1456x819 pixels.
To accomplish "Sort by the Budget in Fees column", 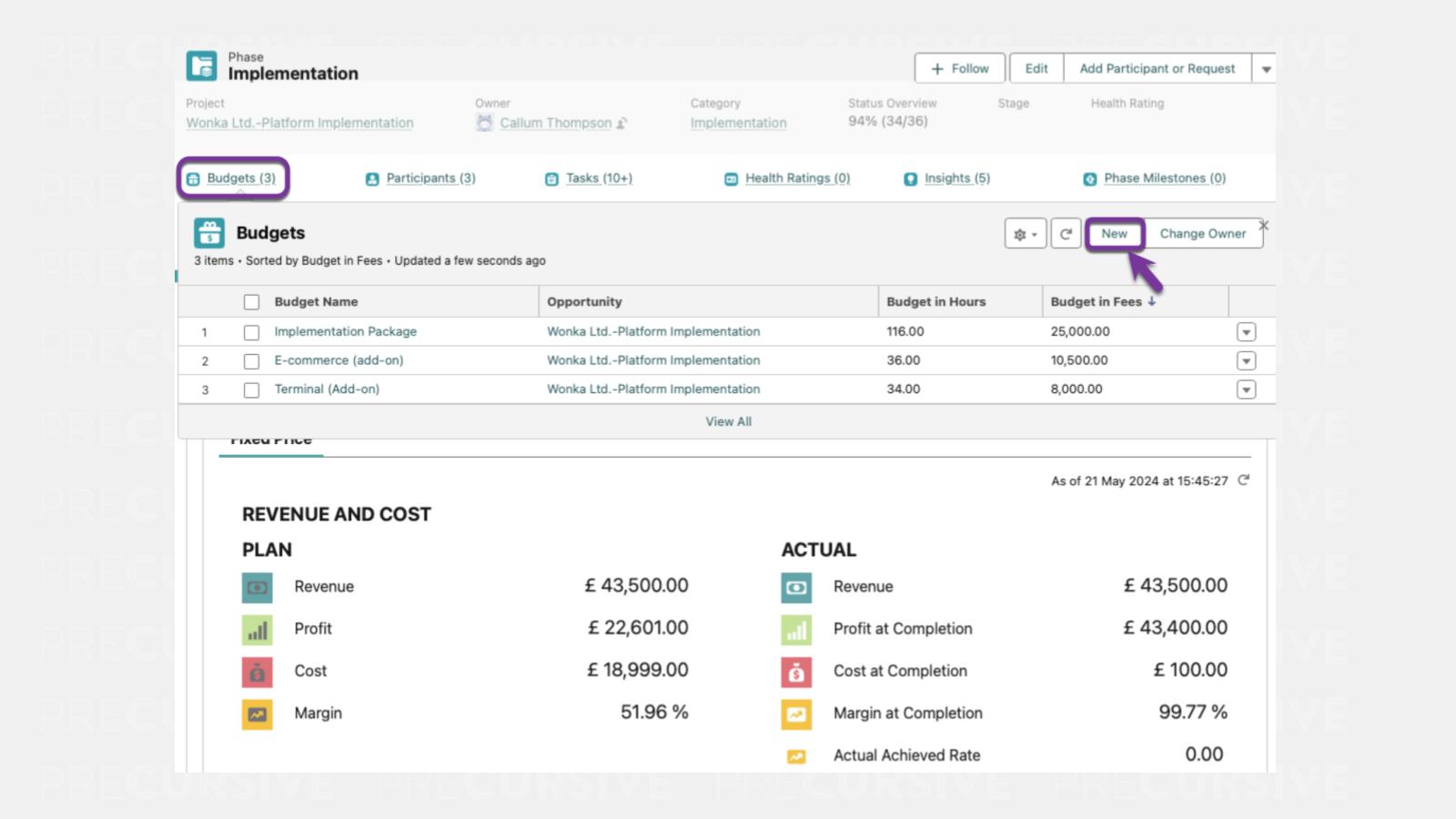I will pyautogui.click(x=1096, y=302).
